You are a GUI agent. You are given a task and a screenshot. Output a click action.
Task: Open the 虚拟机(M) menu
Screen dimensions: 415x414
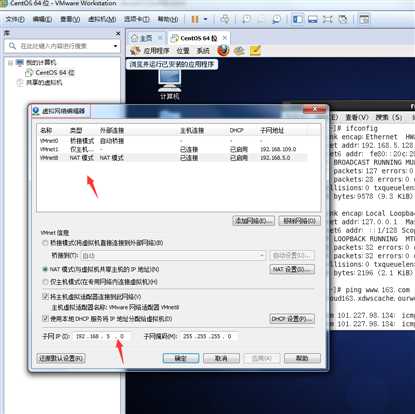(102, 19)
